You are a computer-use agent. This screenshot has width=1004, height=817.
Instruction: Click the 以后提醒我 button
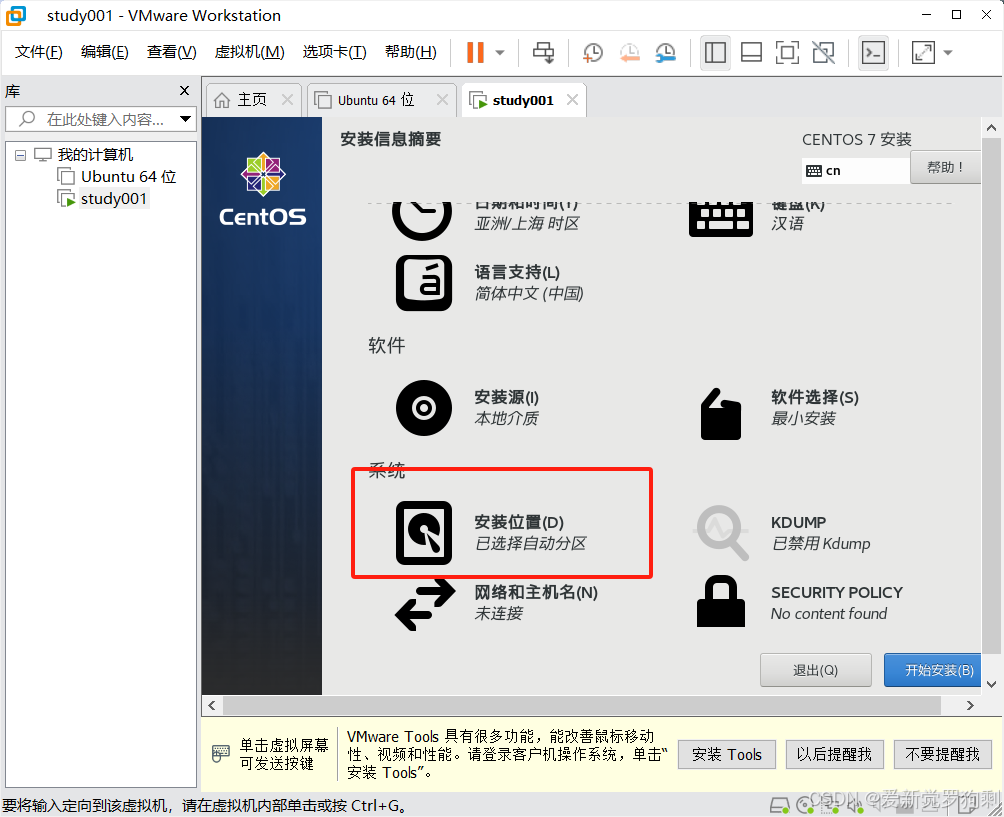coord(834,755)
